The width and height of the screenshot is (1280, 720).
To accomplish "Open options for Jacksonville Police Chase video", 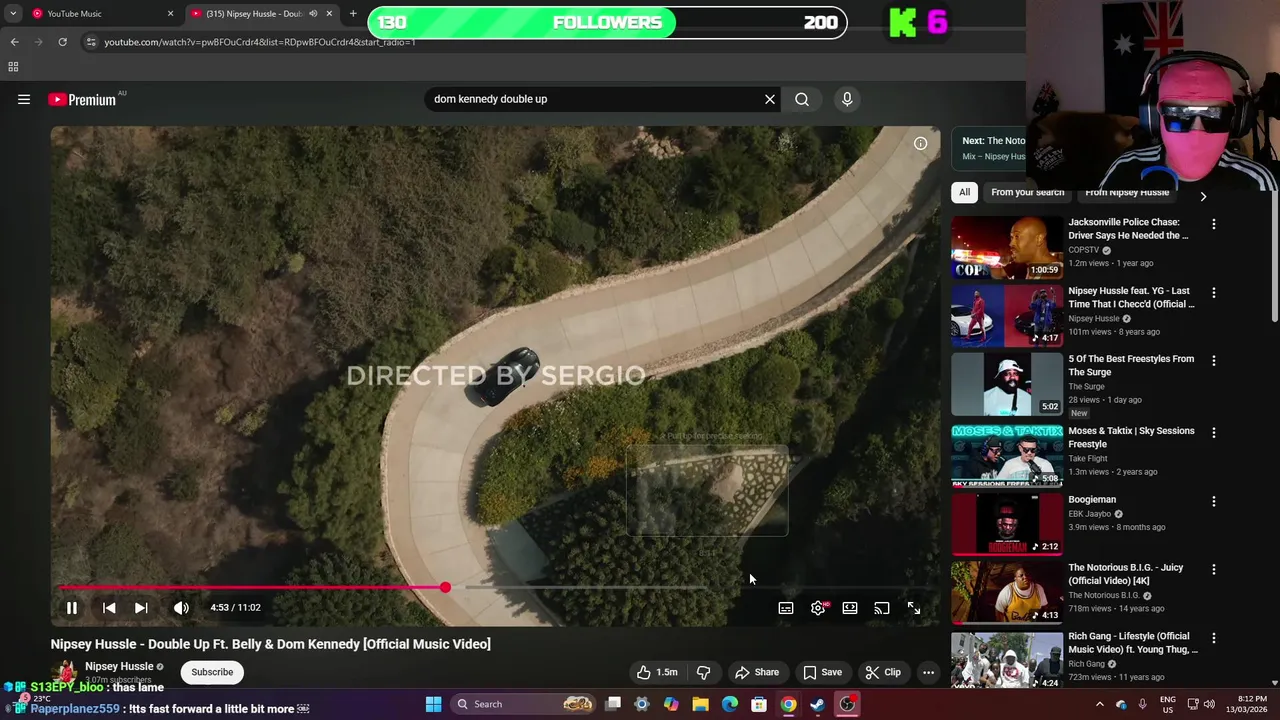I will pyautogui.click(x=1214, y=224).
